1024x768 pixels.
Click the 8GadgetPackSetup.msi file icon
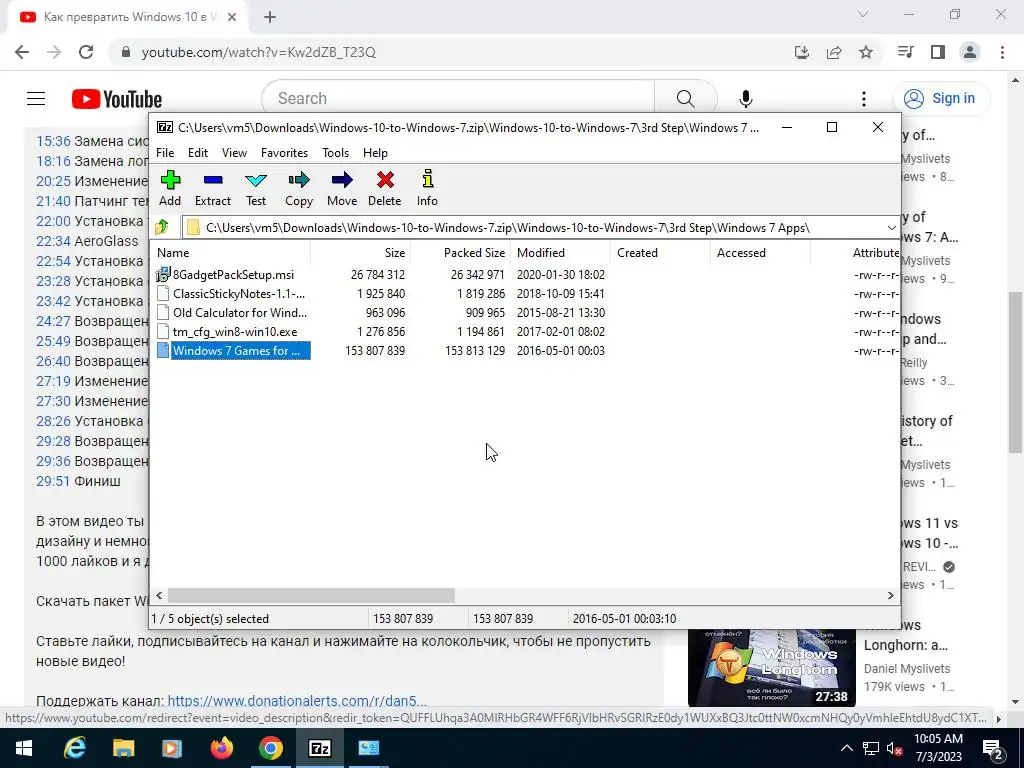coord(163,275)
